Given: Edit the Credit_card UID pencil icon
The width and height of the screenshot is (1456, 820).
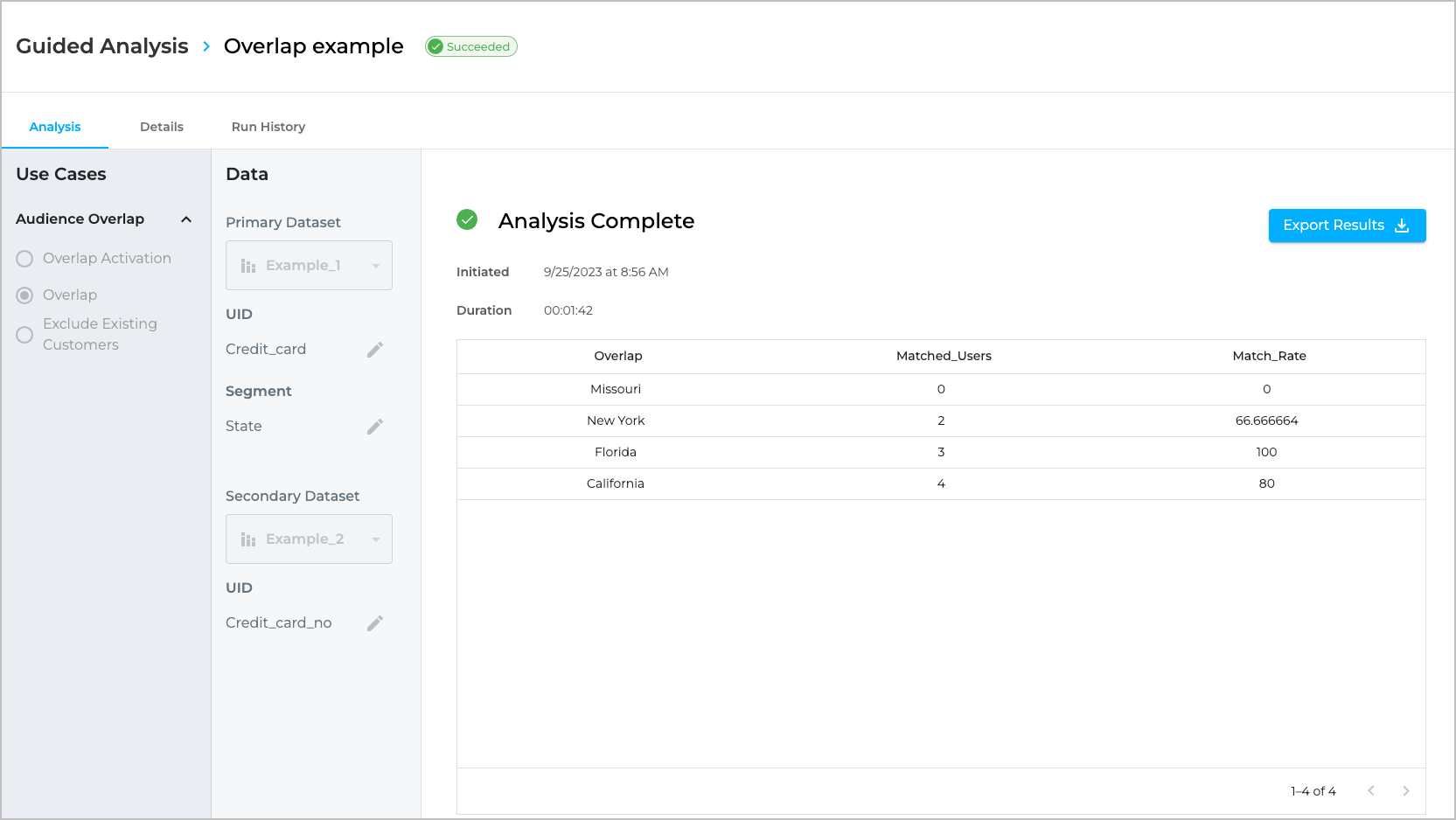Looking at the screenshot, I should [375, 350].
